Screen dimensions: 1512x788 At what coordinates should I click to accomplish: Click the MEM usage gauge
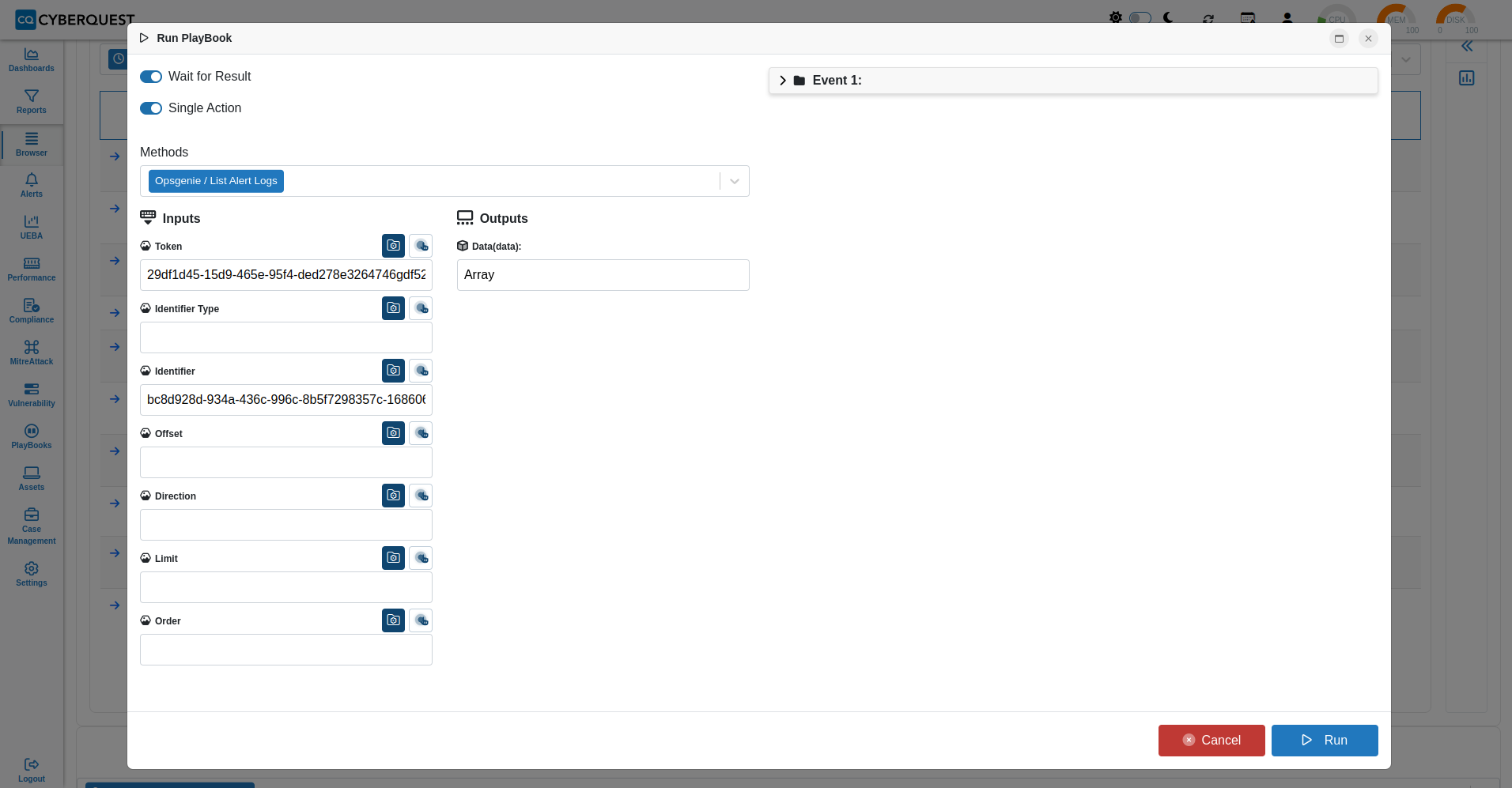1397,19
